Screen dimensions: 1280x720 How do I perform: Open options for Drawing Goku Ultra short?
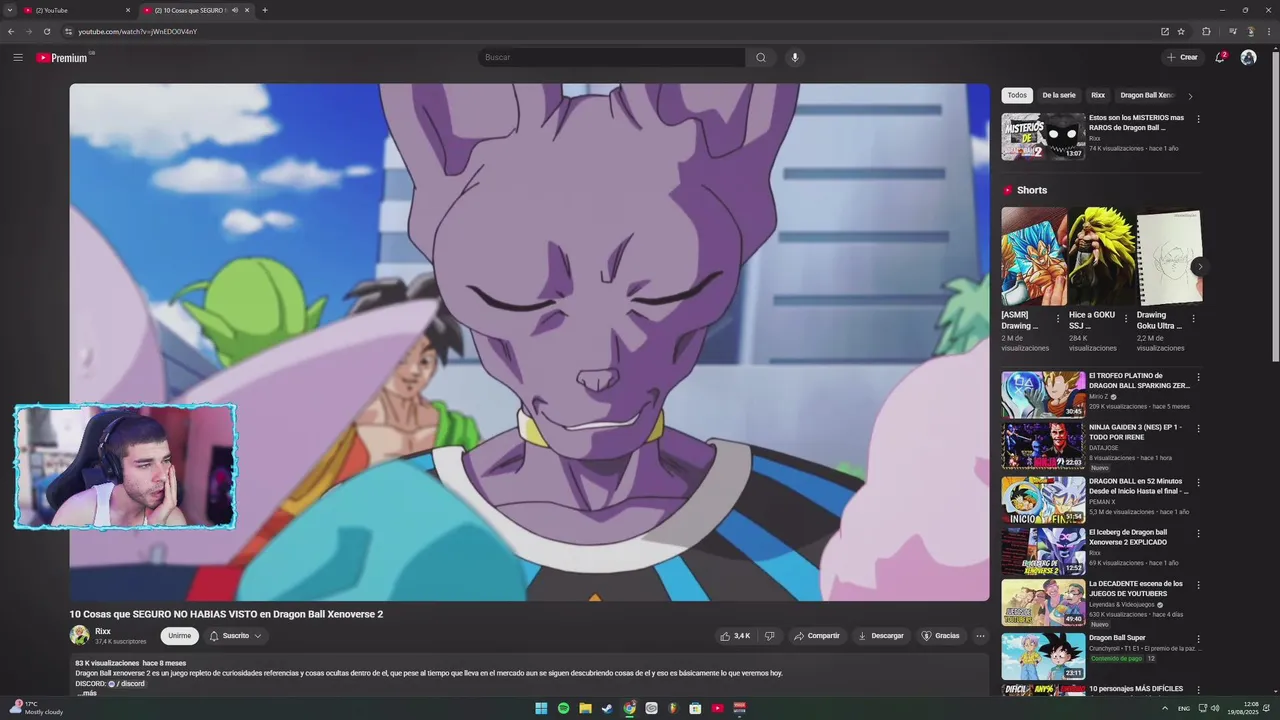(1193, 319)
